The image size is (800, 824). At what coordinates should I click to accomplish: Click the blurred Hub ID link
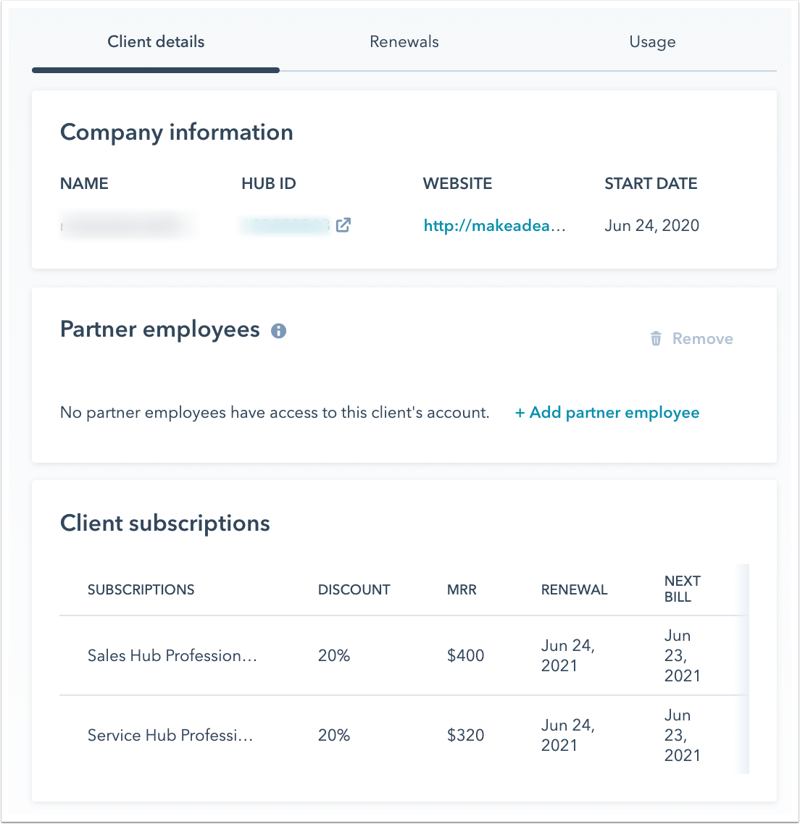tap(285, 225)
